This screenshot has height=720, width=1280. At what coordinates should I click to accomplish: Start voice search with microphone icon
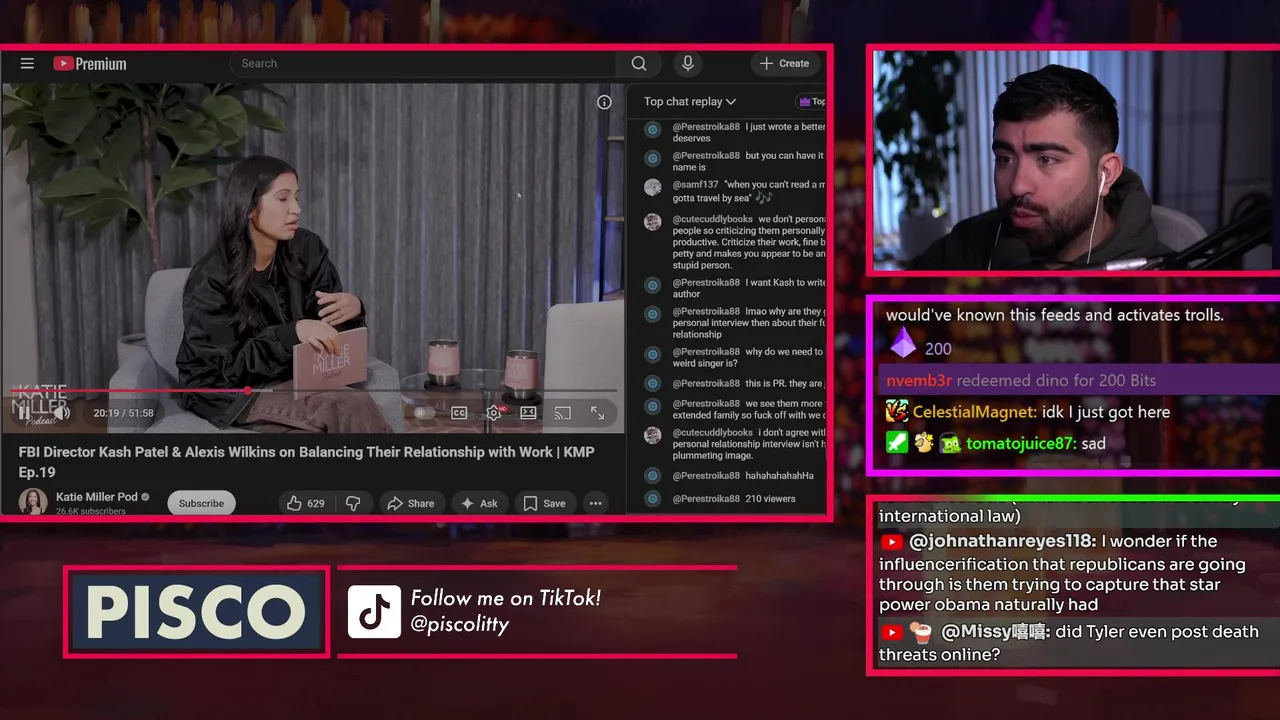(x=688, y=63)
